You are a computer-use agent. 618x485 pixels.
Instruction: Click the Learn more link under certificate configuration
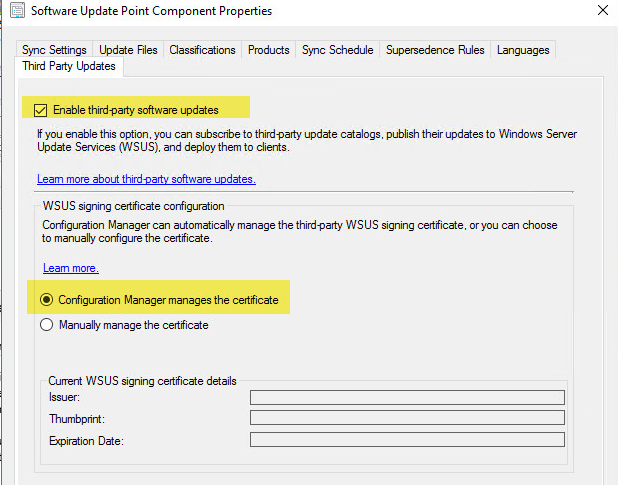click(x=71, y=268)
